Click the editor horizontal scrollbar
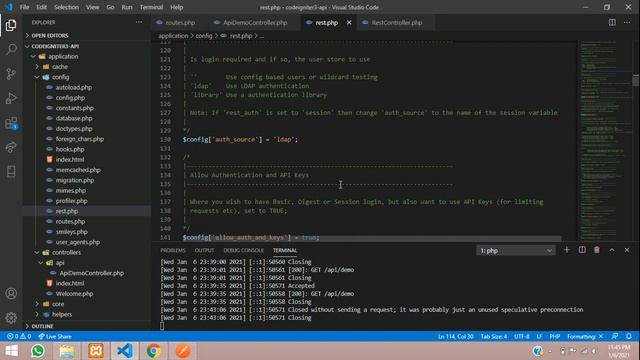640x360 pixels. (x=372, y=238)
